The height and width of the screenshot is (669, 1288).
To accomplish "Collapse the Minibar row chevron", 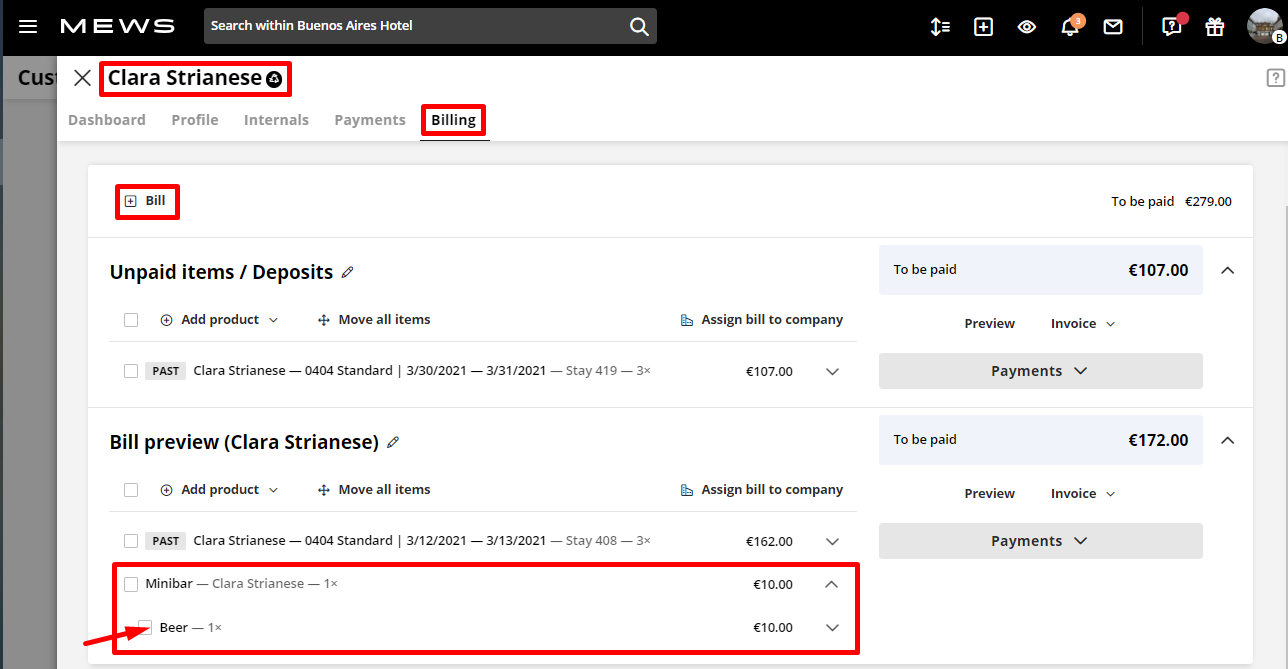I will [832, 584].
